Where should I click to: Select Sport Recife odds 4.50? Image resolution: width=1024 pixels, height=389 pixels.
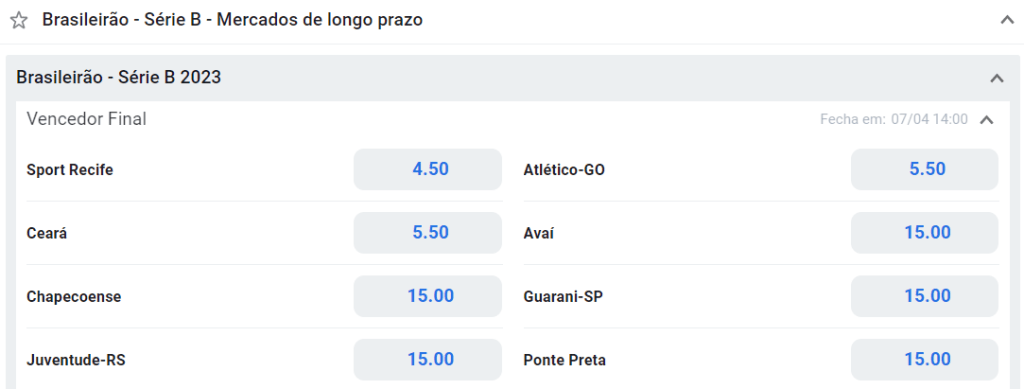(428, 170)
